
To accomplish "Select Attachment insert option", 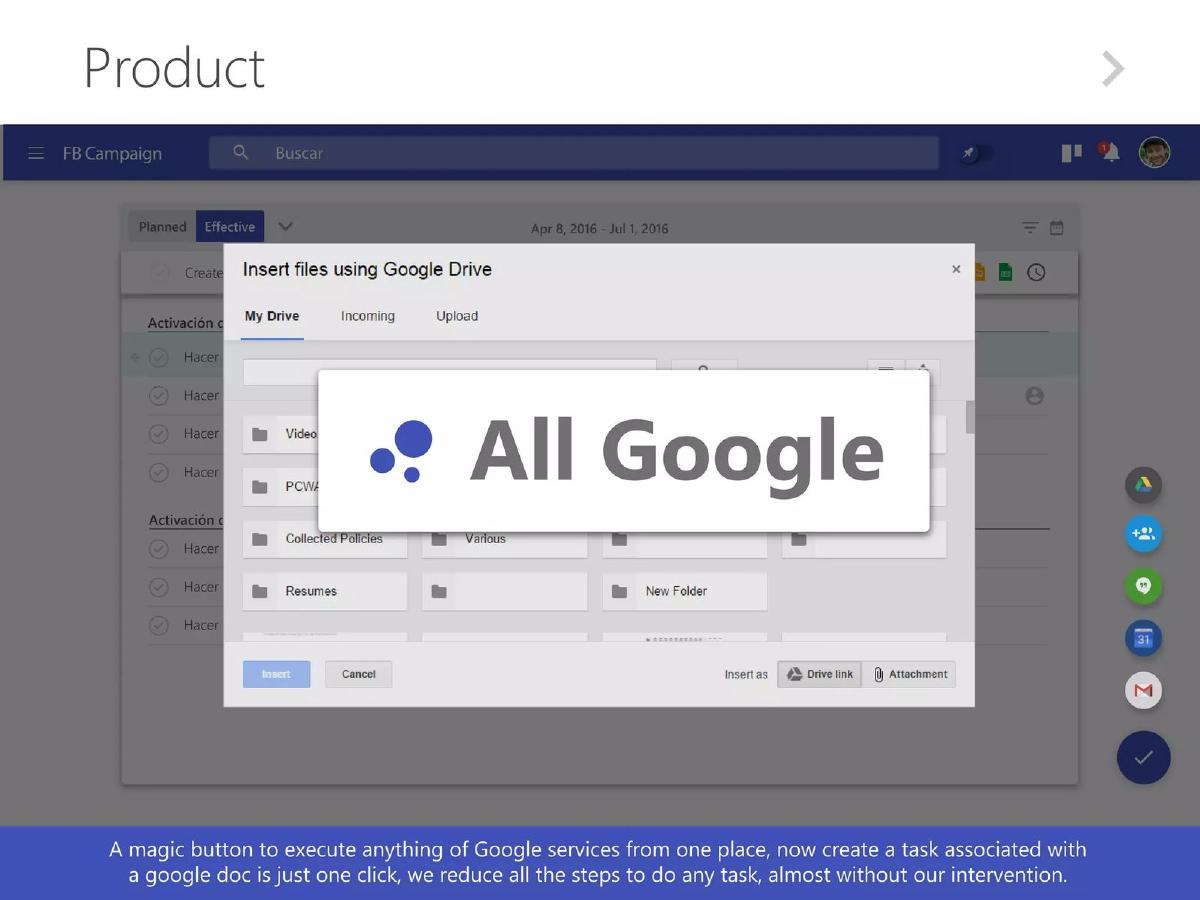I will (x=909, y=674).
